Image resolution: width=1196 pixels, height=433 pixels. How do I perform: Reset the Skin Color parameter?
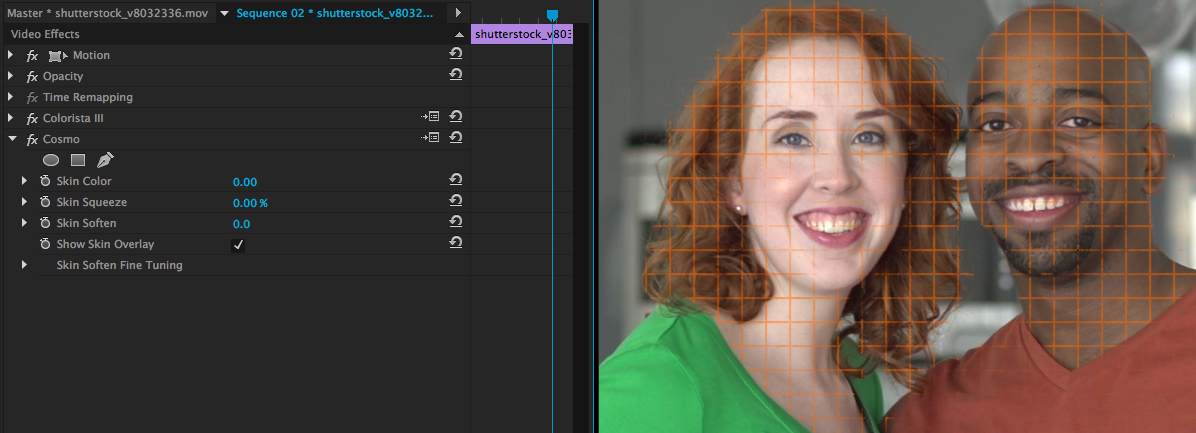point(455,179)
